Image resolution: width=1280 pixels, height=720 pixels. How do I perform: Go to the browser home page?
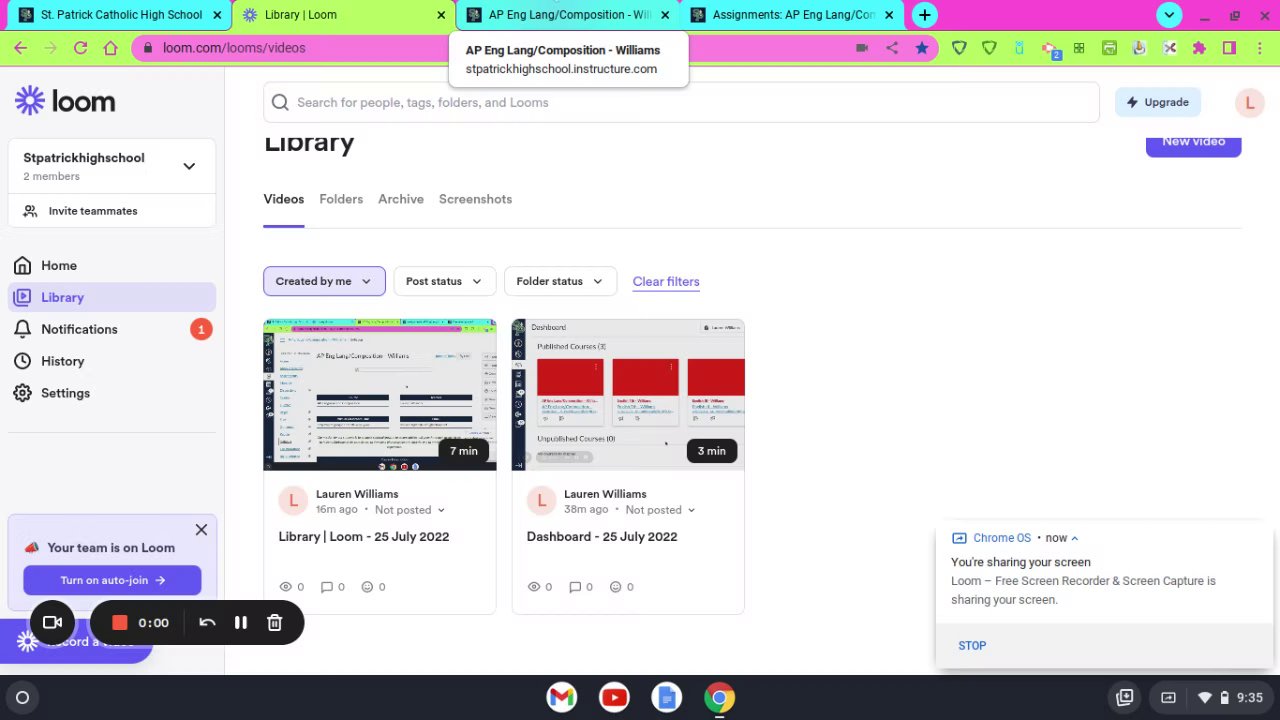(111, 48)
